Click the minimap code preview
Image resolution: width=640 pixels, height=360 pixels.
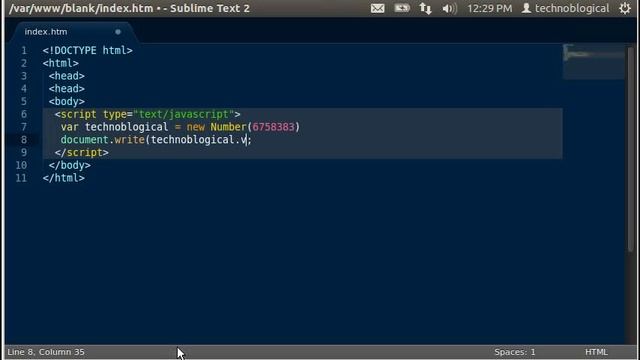[594, 61]
